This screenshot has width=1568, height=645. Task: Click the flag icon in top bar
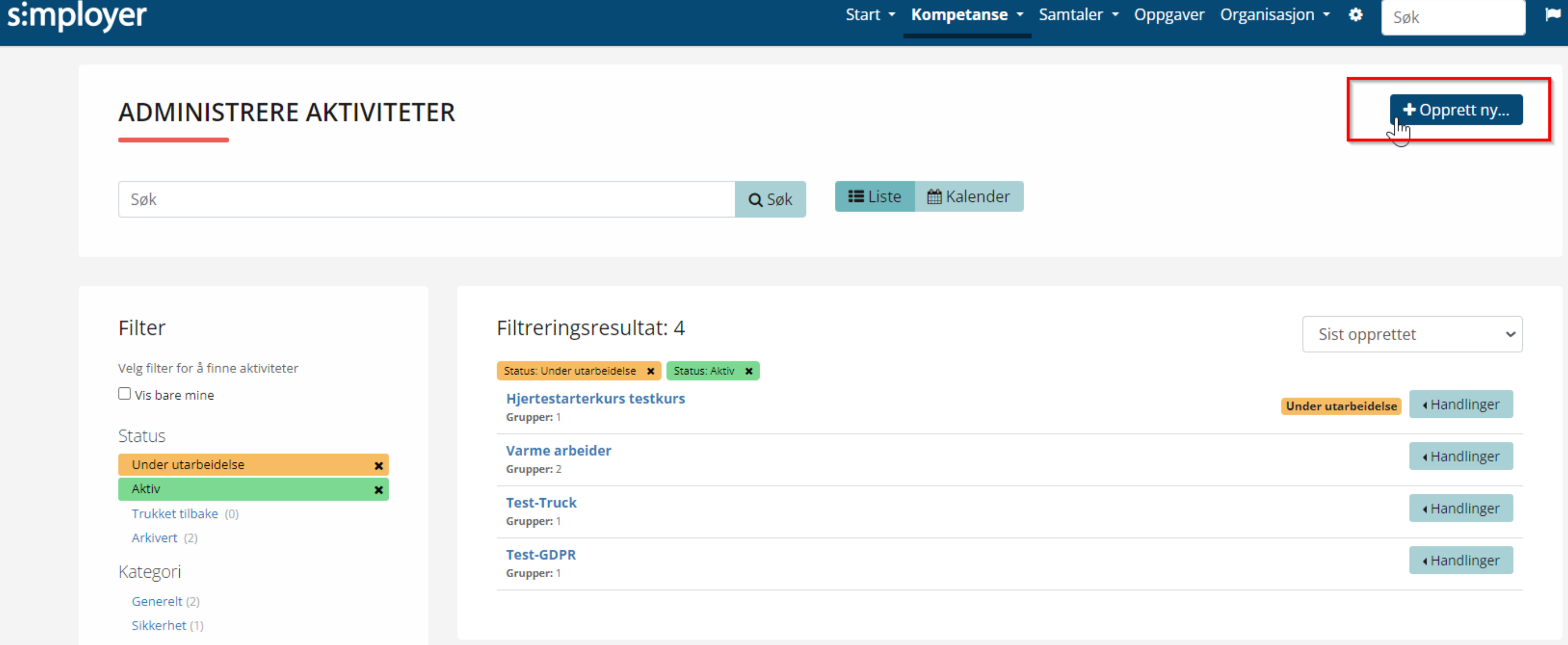1553,14
